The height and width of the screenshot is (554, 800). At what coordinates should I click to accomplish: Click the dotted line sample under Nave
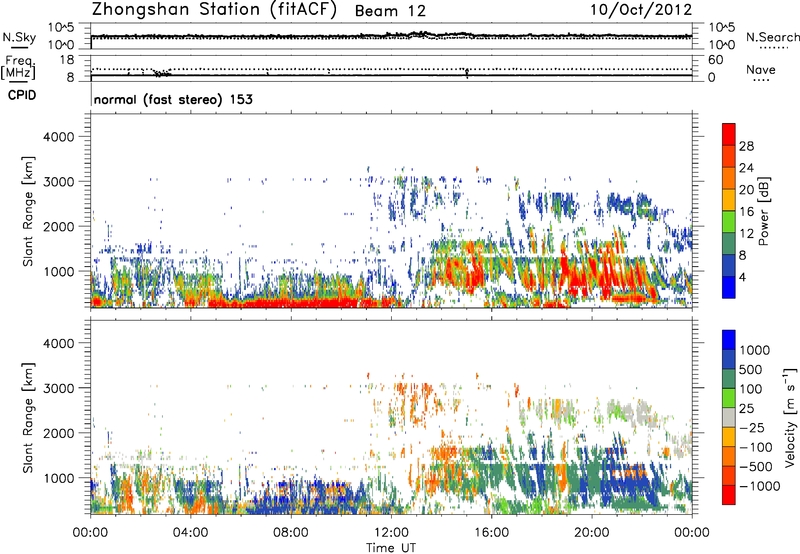[x=761, y=80]
